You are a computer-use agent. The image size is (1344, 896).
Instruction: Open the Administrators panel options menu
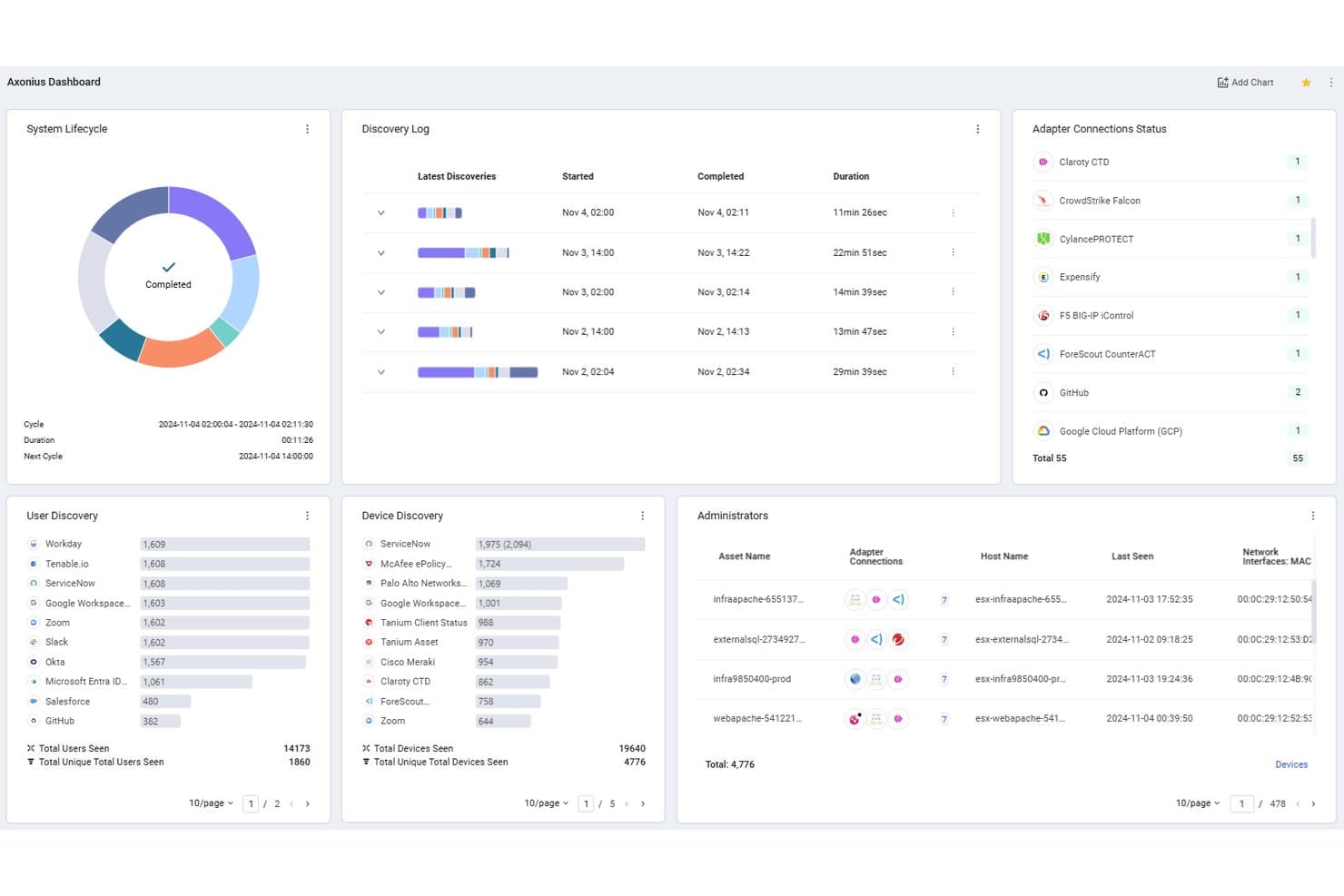(1312, 516)
